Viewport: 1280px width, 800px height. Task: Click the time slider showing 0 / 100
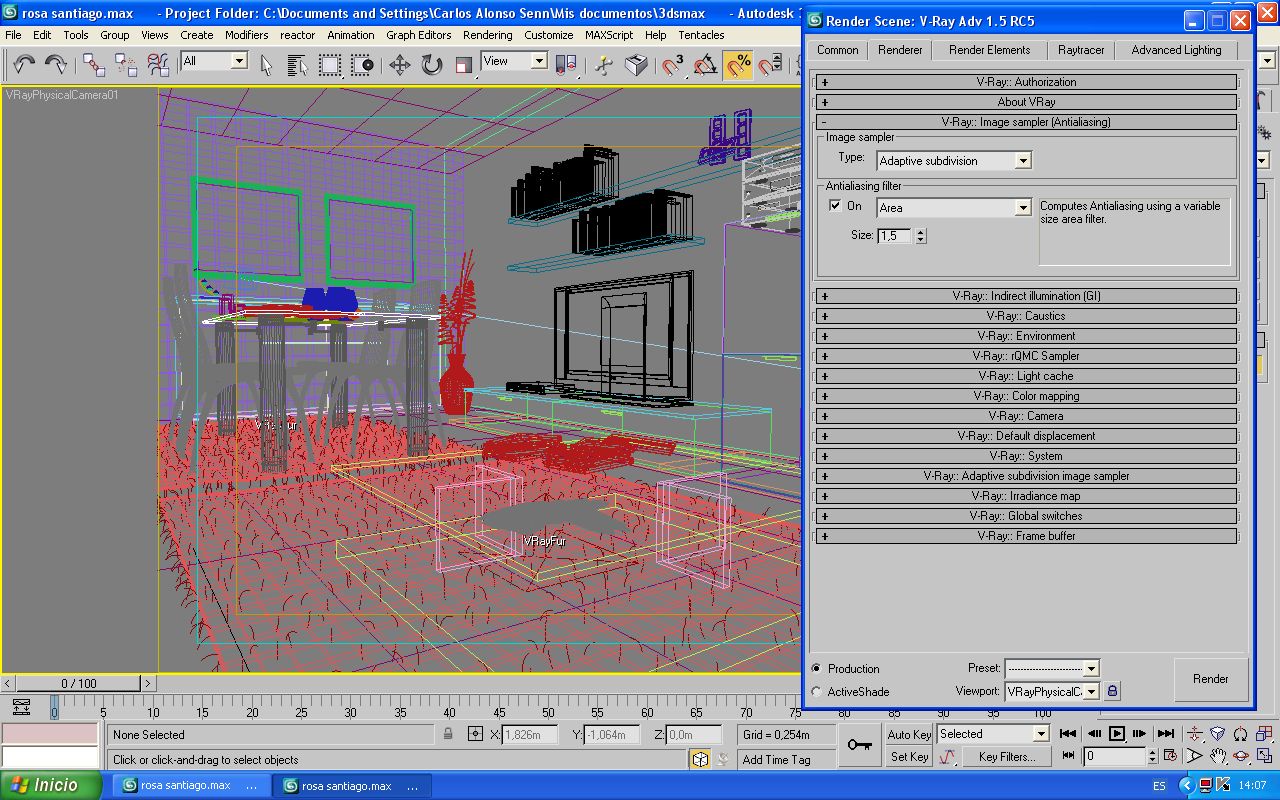pyautogui.click(x=79, y=684)
